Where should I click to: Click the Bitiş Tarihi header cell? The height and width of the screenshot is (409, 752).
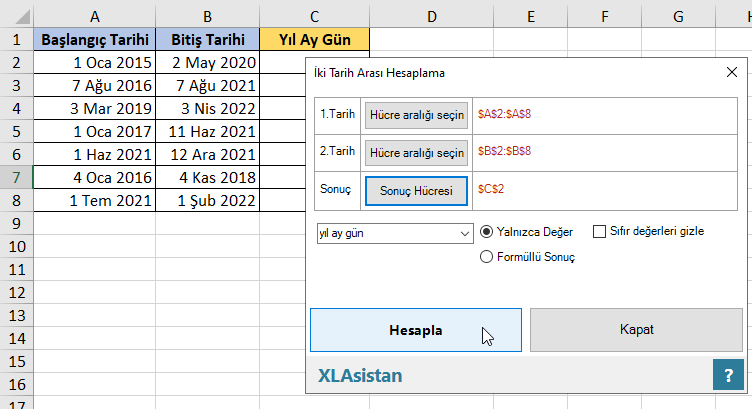(x=208, y=39)
